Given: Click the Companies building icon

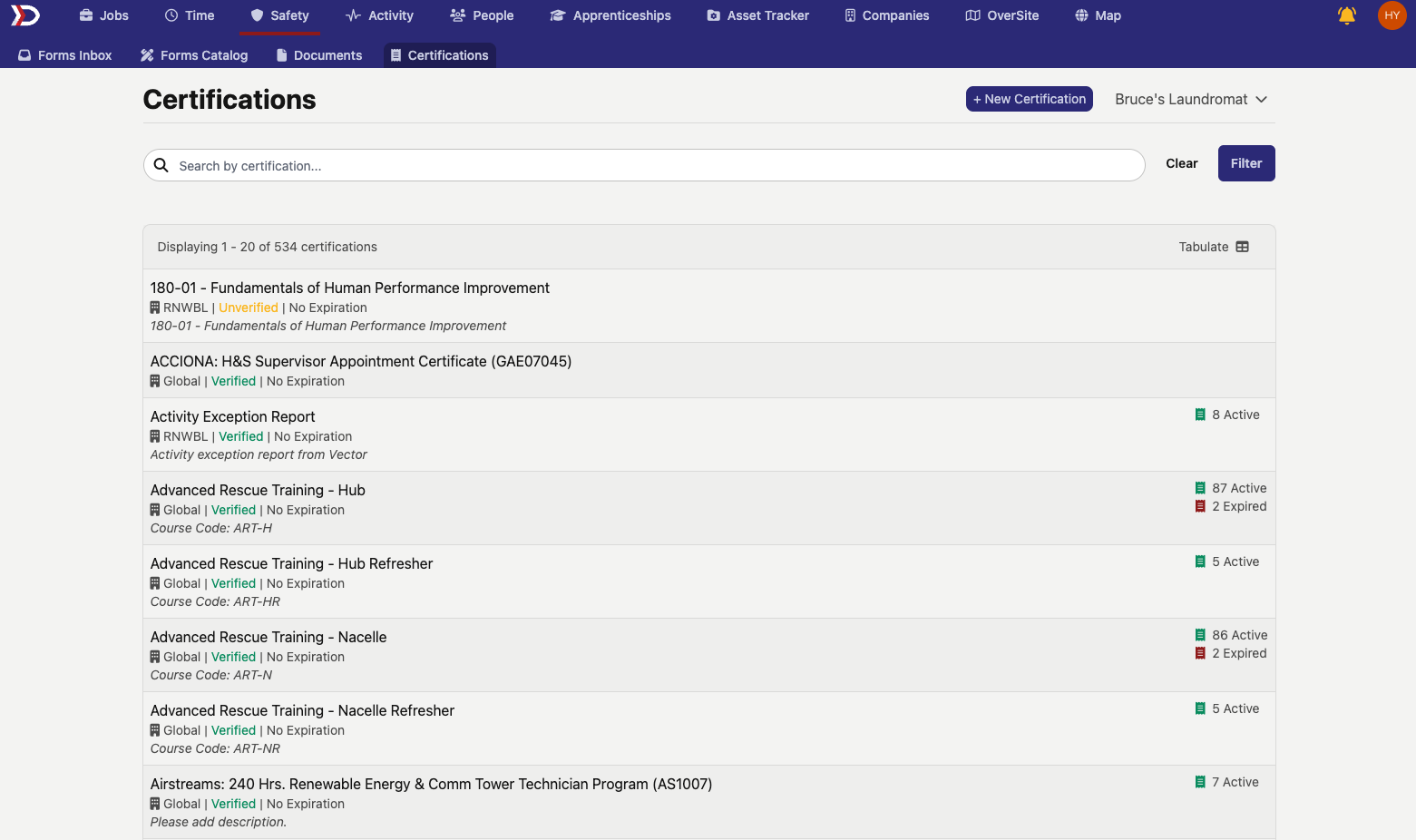Looking at the screenshot, I should [850, 15].
